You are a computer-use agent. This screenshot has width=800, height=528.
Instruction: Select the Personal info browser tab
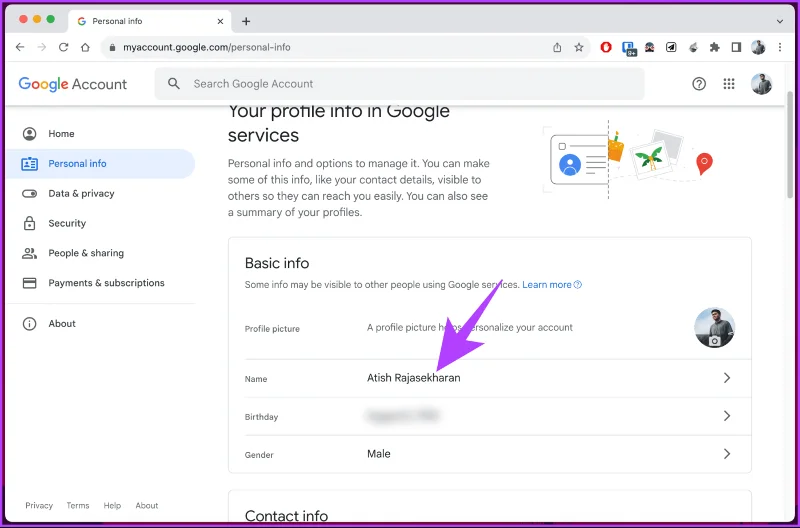(149, 21)
